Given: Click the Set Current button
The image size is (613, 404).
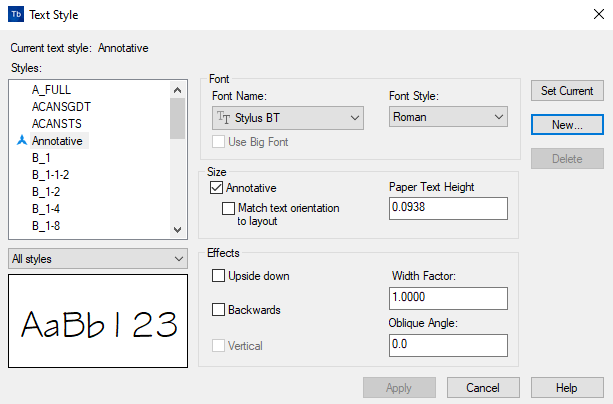Looking at the screenshot, I should click(567, 91).
